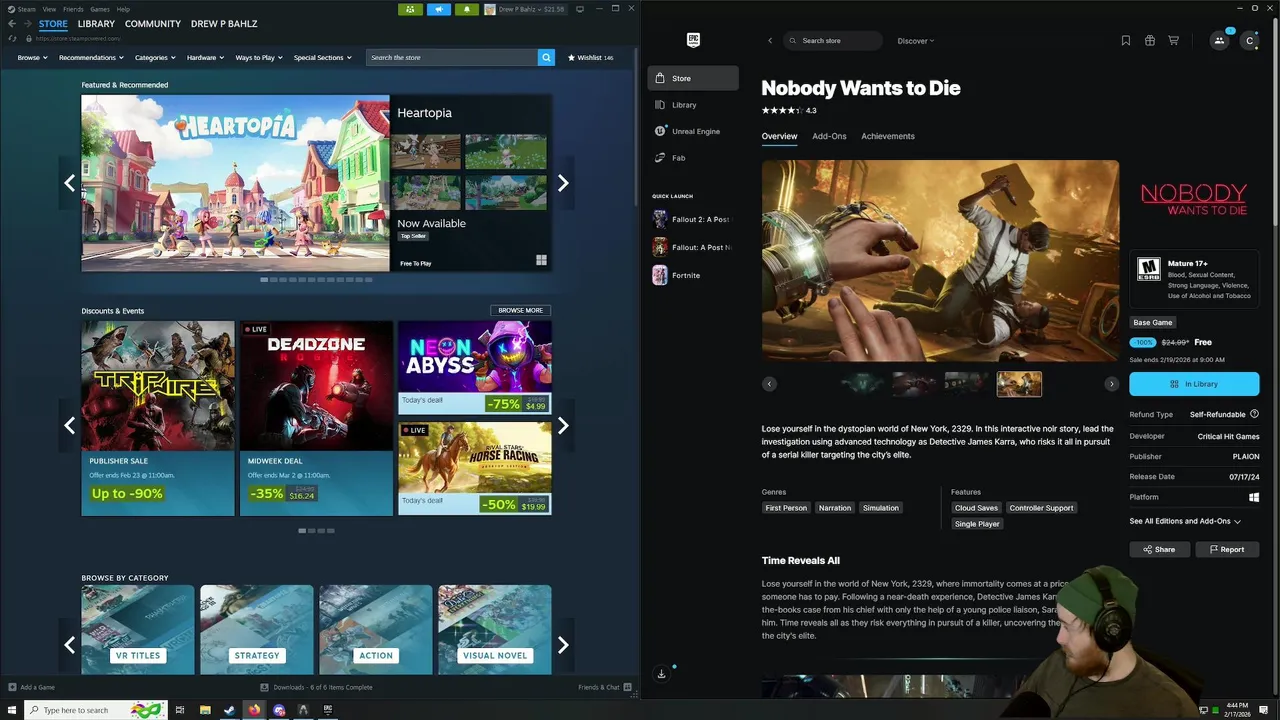Open Epic shopping cart

pos(1174,41)
